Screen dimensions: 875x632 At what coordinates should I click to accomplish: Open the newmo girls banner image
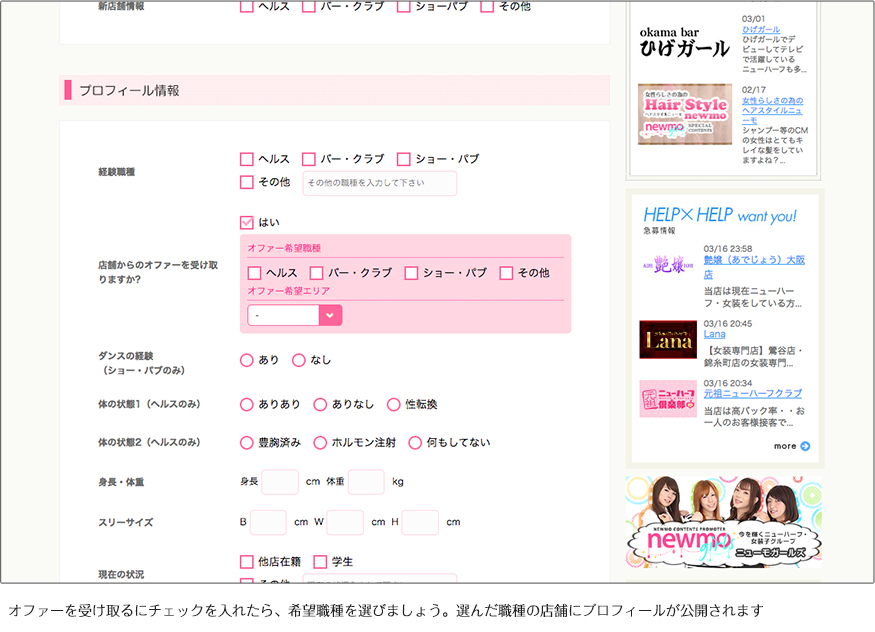tap(723, 521)
